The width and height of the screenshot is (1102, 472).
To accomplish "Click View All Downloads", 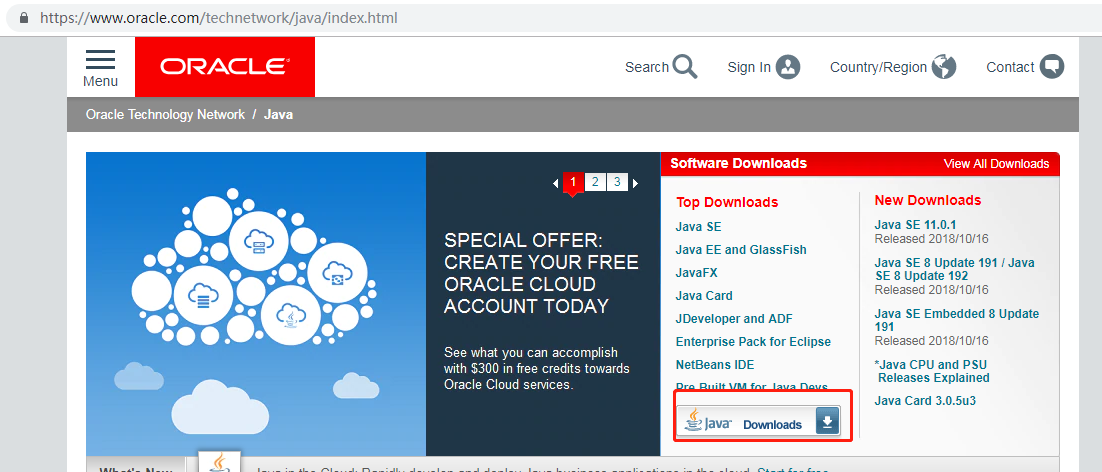I will (x=997, y=164).
